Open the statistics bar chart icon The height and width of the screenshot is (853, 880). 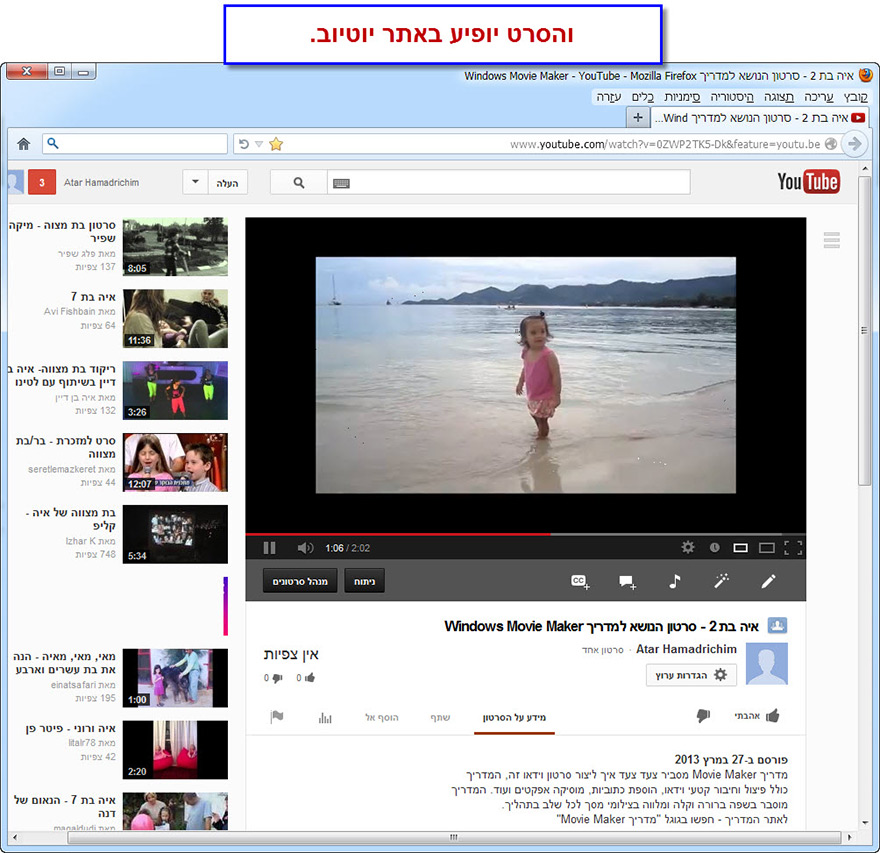325,717
